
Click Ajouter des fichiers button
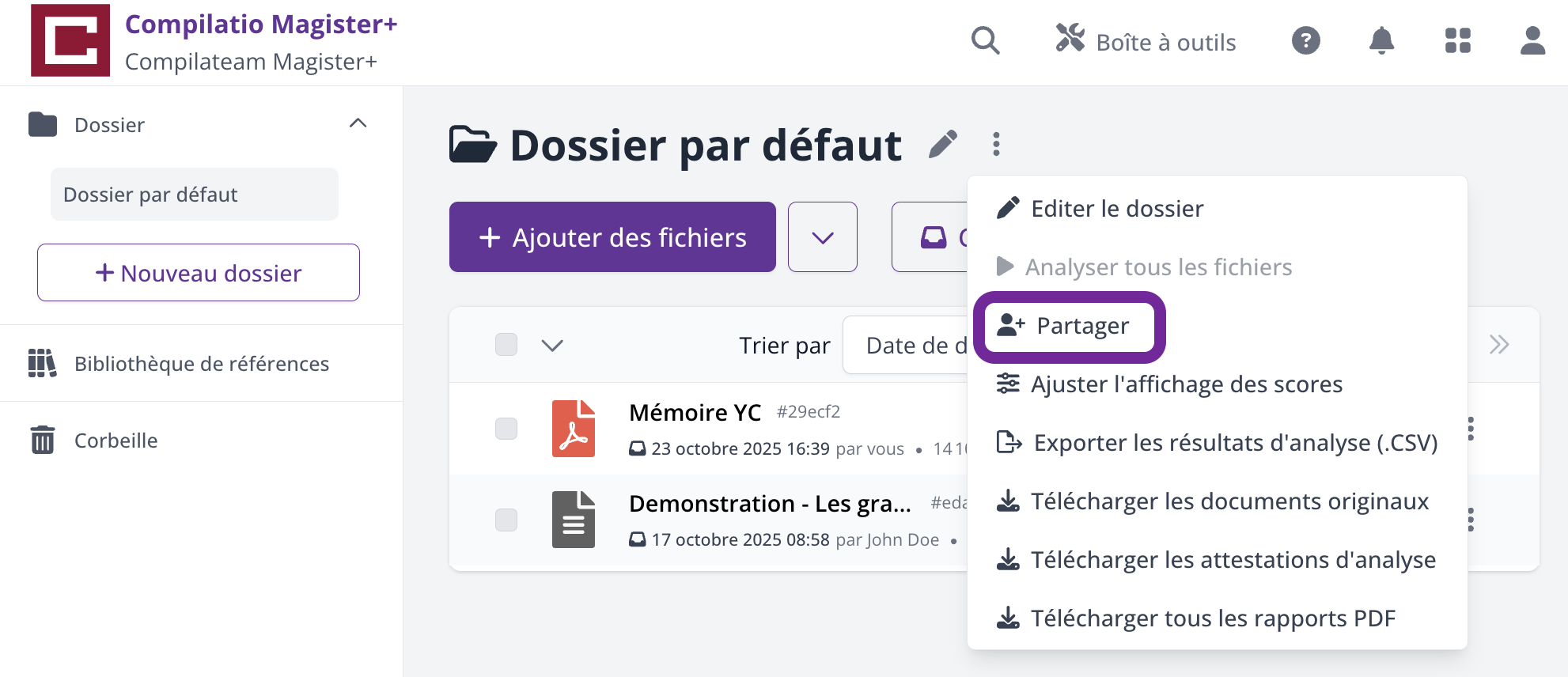click(612, 237)
